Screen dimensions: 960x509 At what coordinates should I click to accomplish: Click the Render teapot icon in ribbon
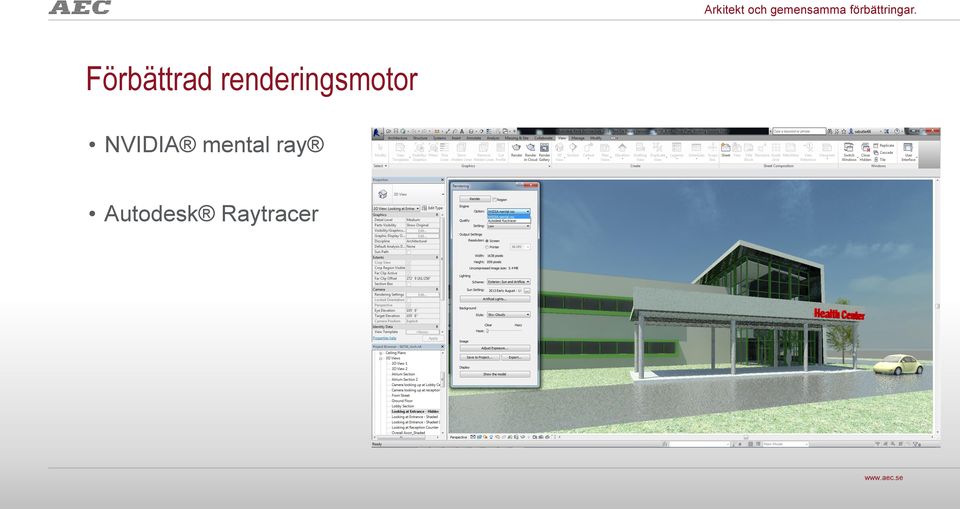pos(516,148)
